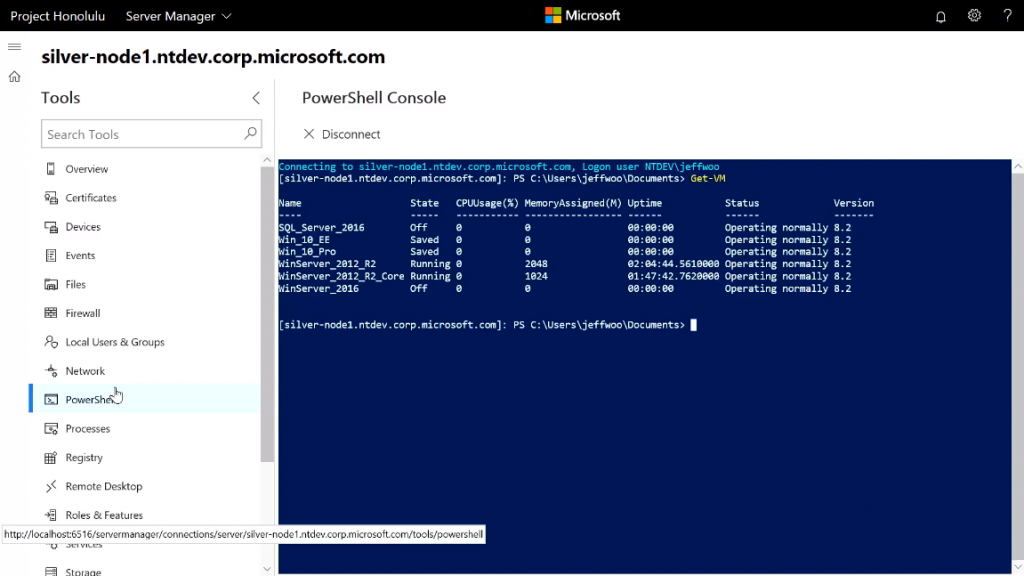Image resolution: width=1024 pixels, height=576 pixels.
Task: Collapse the Tools panel with the chevron
Action: click(256, 98)
